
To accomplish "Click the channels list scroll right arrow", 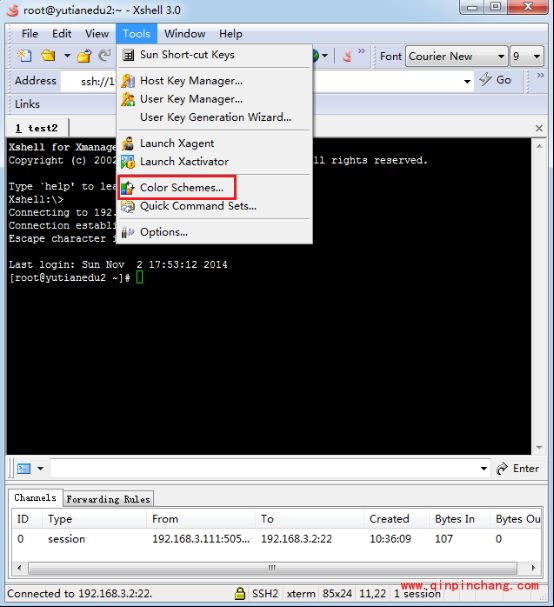I will (x=533, y=568).
